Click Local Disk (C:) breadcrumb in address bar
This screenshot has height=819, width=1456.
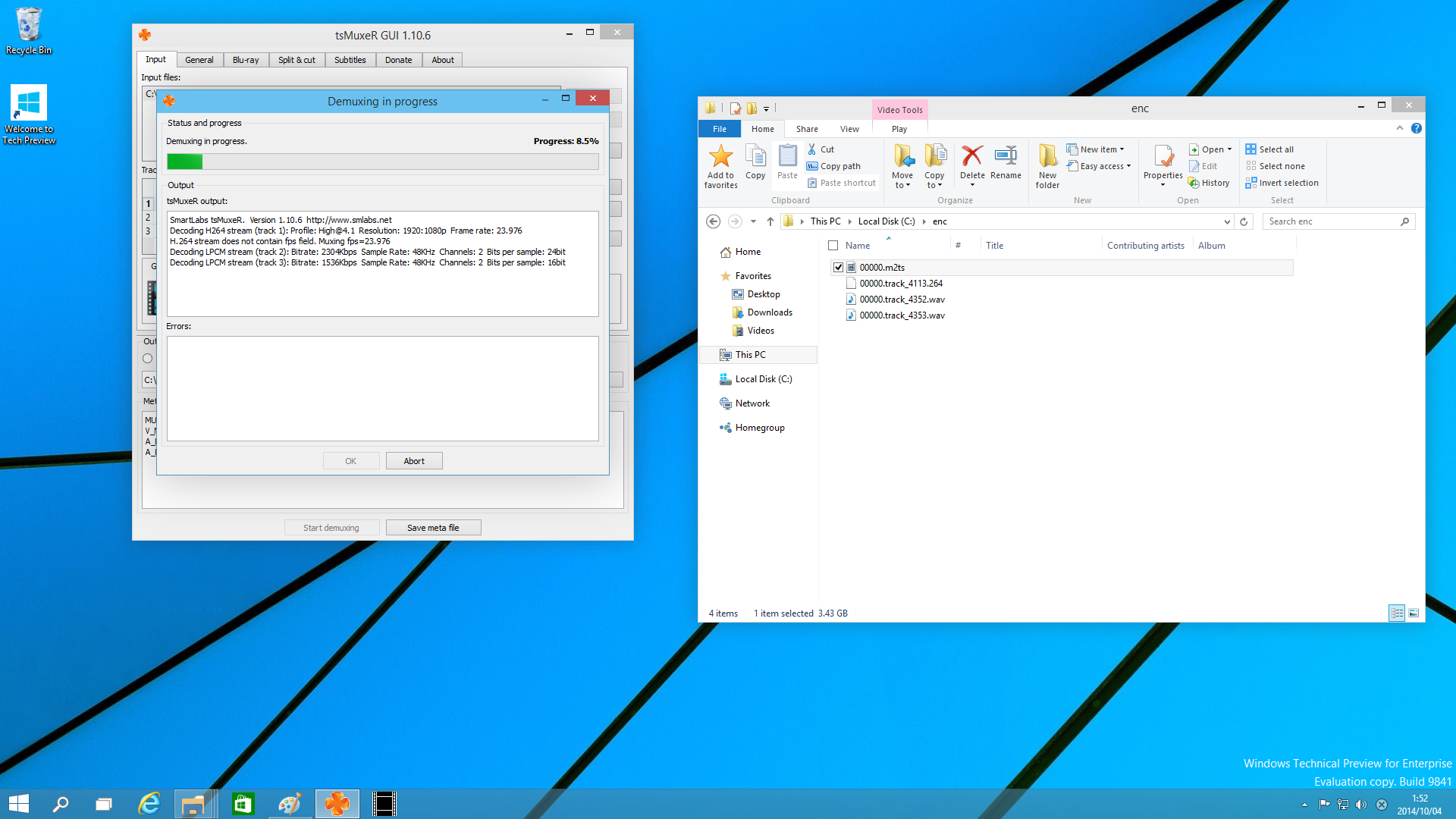886,221
